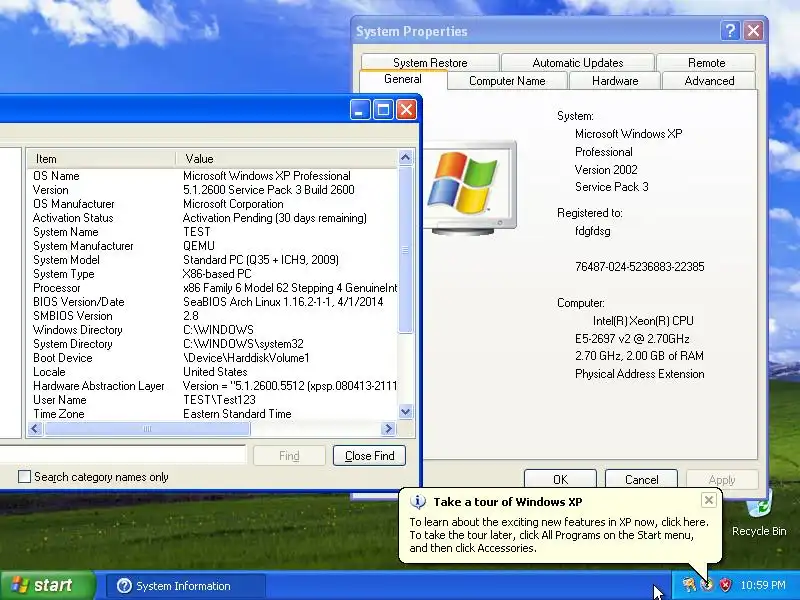
Task: Open the Computer Name tab
Action: pos(507,81)
